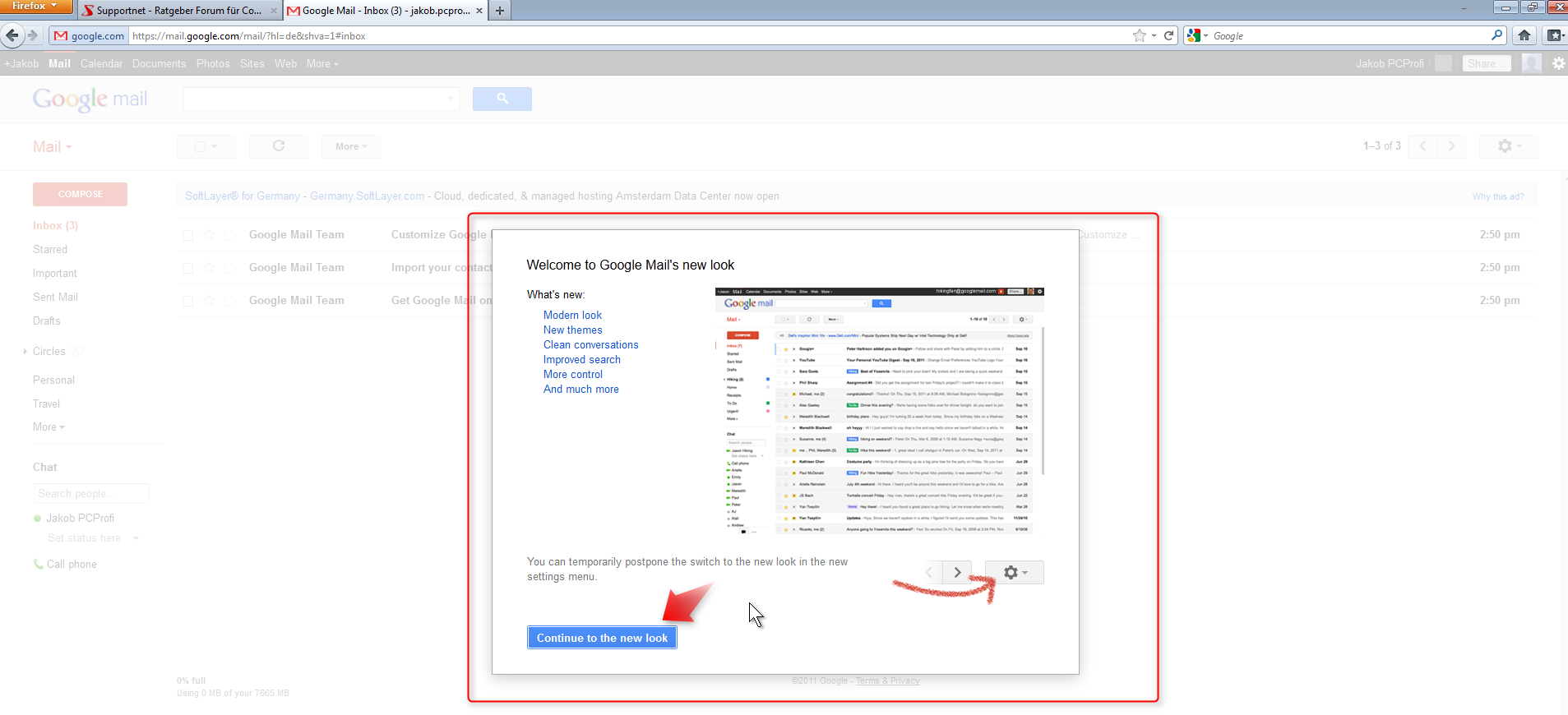Click Continue to the new look
The image size is (1568, 715).
point(602,638)
